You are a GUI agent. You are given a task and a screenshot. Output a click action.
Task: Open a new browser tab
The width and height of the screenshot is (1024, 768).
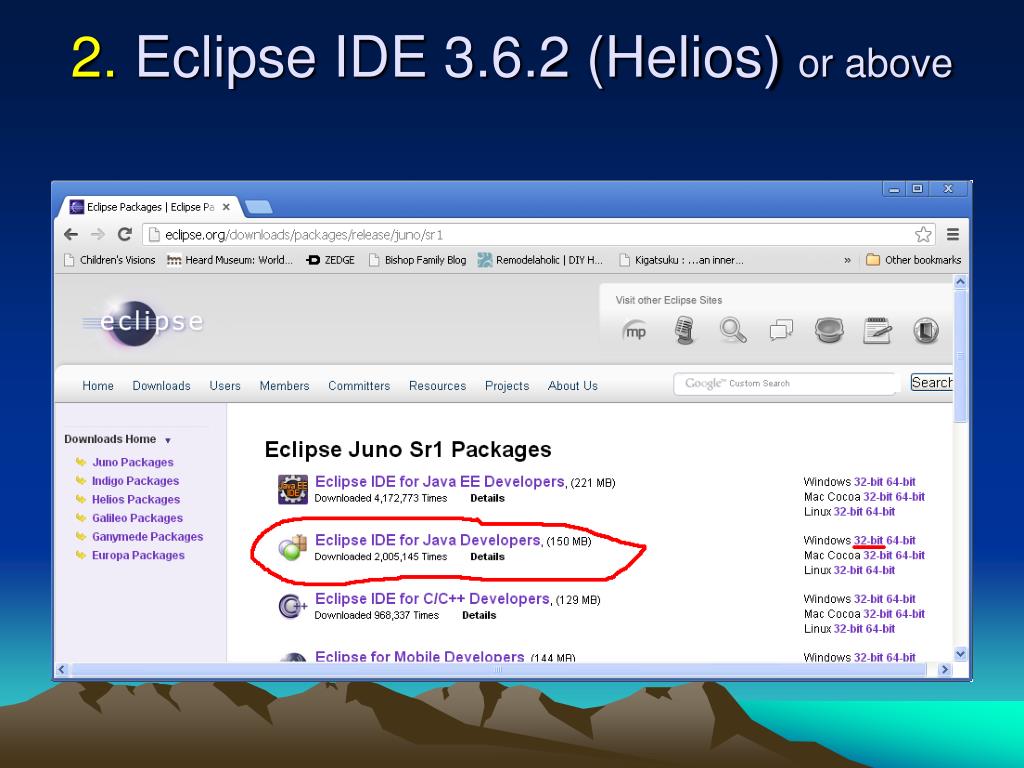[x=259, y=207]
